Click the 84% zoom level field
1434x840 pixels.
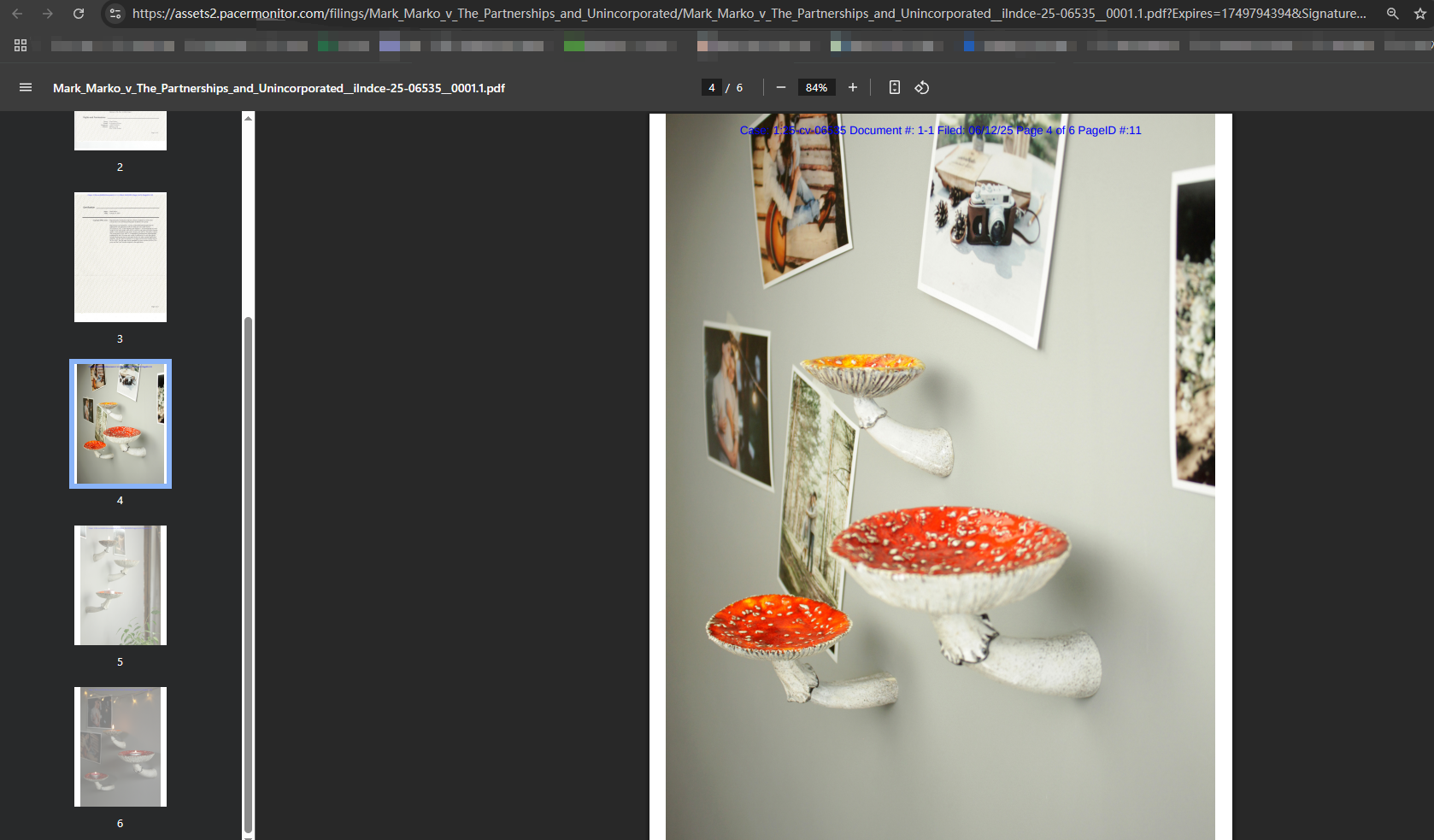click(x=816, y=87)
